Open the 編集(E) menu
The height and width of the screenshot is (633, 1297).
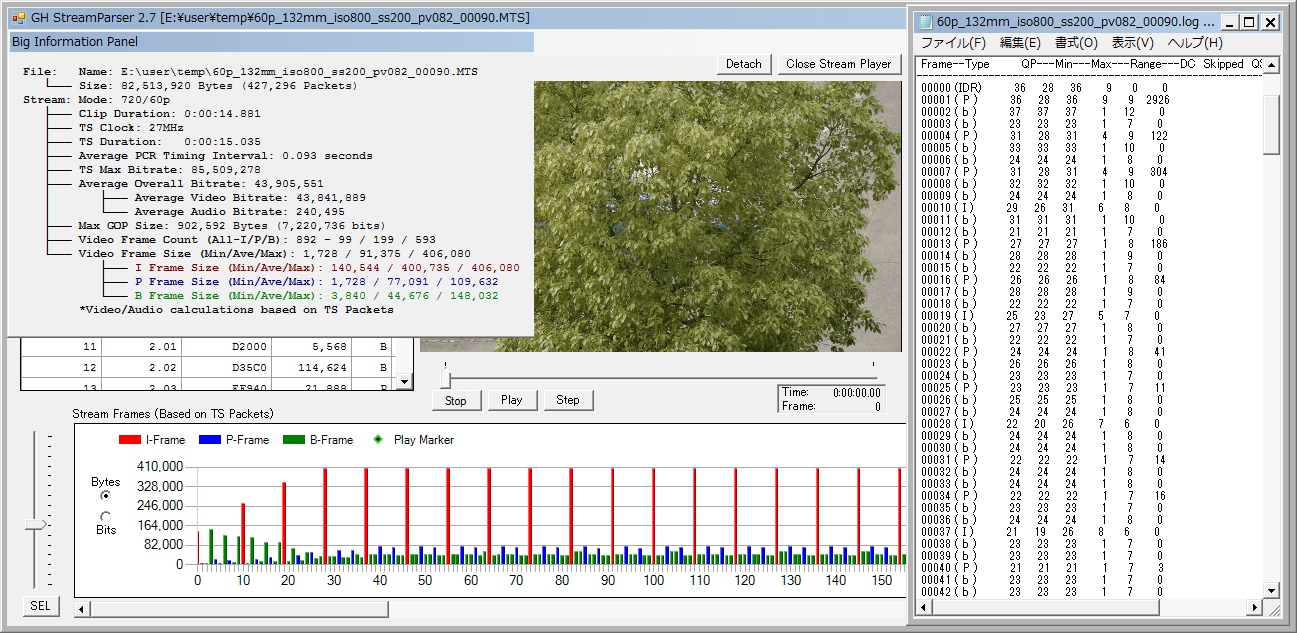1020,43
